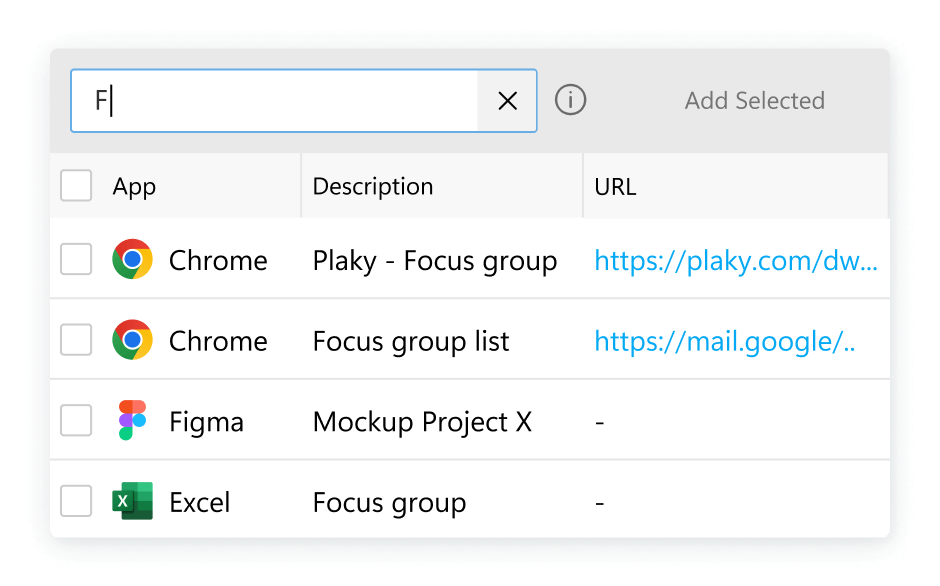
Task: Click the clear search X icon
Action: [508, 101]
